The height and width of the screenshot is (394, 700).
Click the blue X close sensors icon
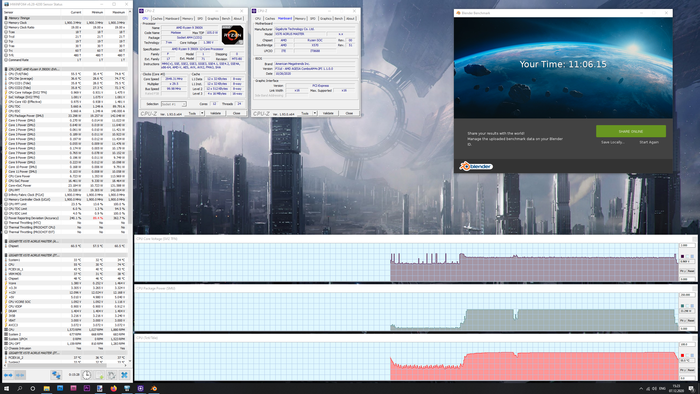pyautogui.click(x=125, y=375)
